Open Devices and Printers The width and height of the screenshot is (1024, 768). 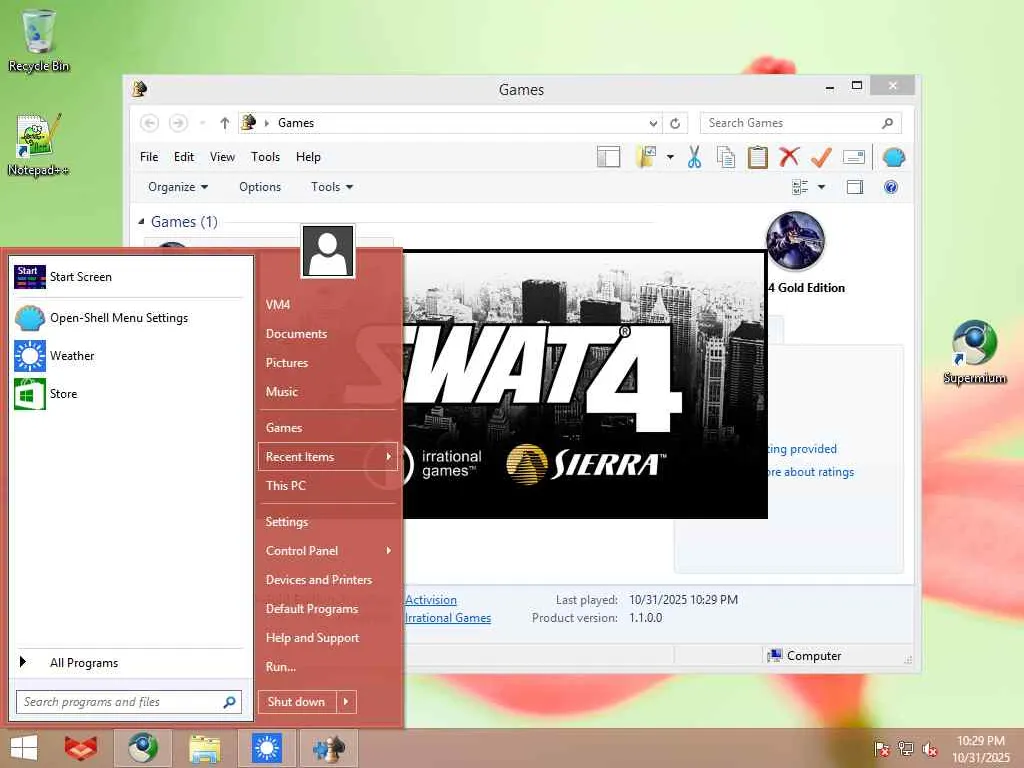click(x=328, y=580)
